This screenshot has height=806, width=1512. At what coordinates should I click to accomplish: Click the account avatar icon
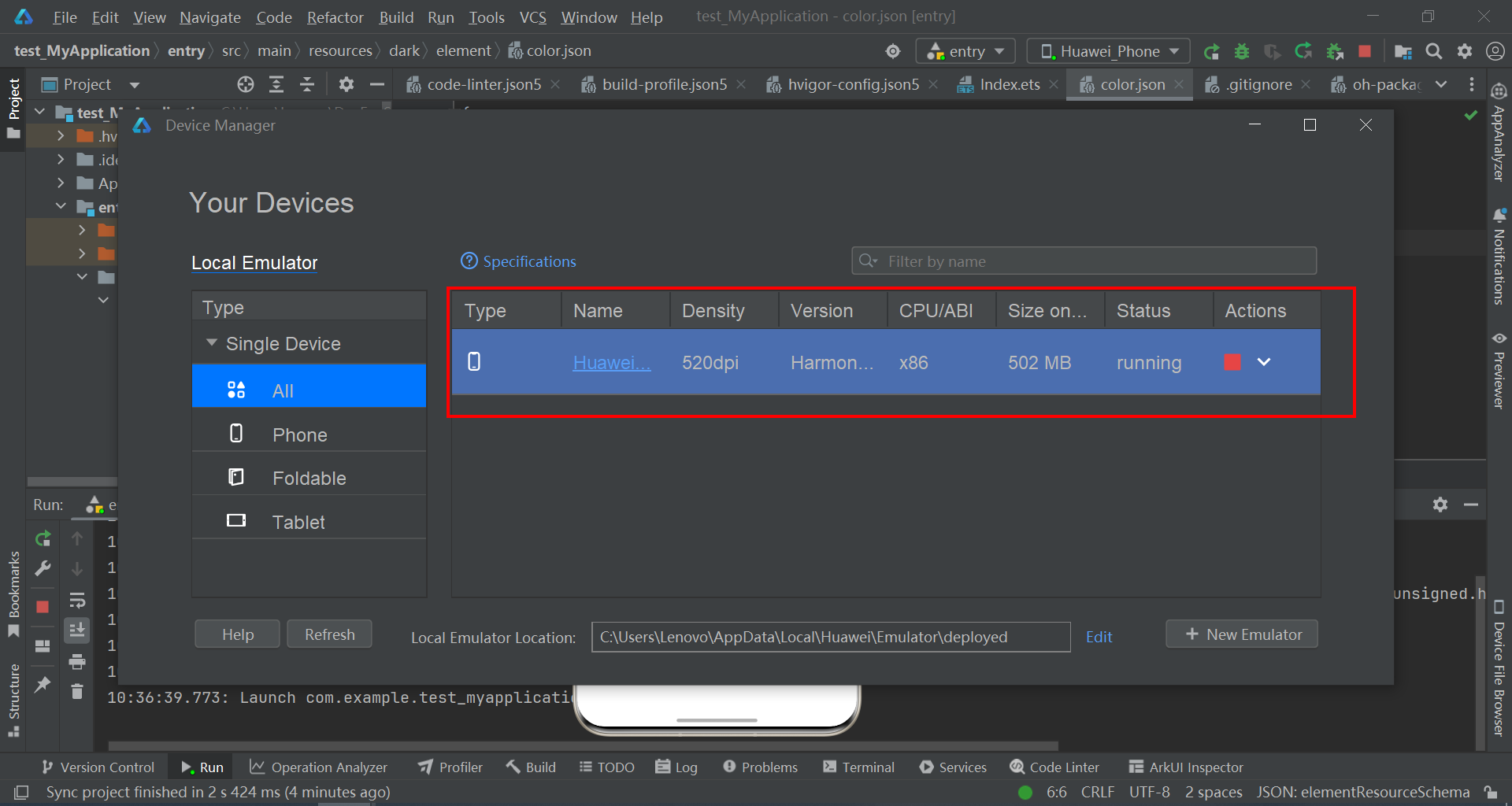pos(1495,51)
